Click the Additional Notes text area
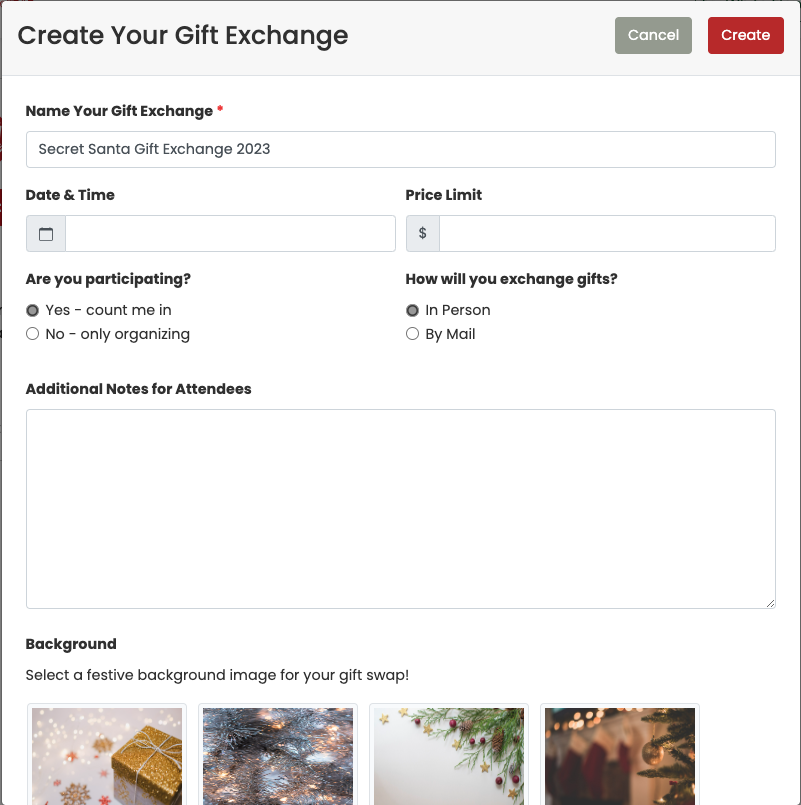 point(400,508)
